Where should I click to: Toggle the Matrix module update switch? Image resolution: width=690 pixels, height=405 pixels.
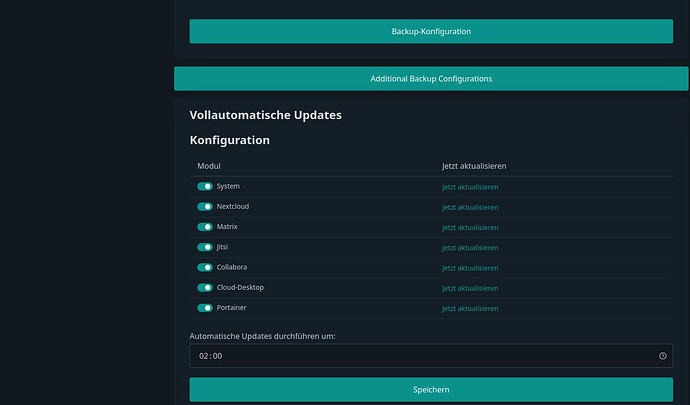[205, 227]
